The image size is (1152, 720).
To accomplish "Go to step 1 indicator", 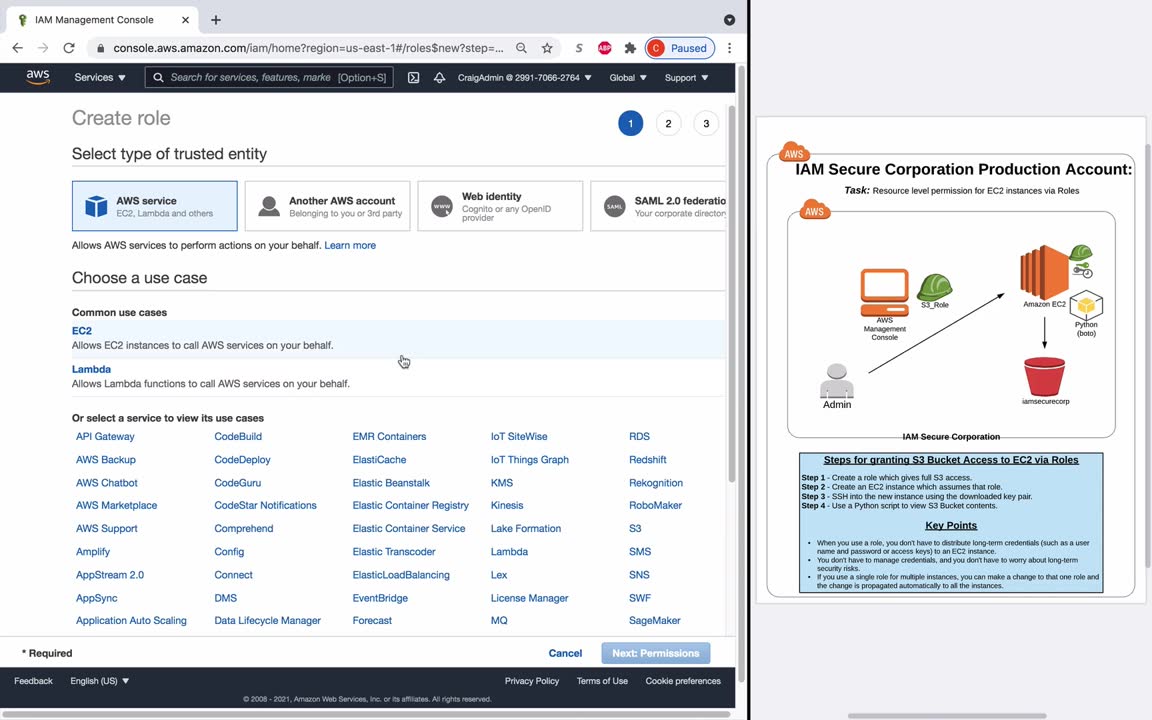I will 630,123.
